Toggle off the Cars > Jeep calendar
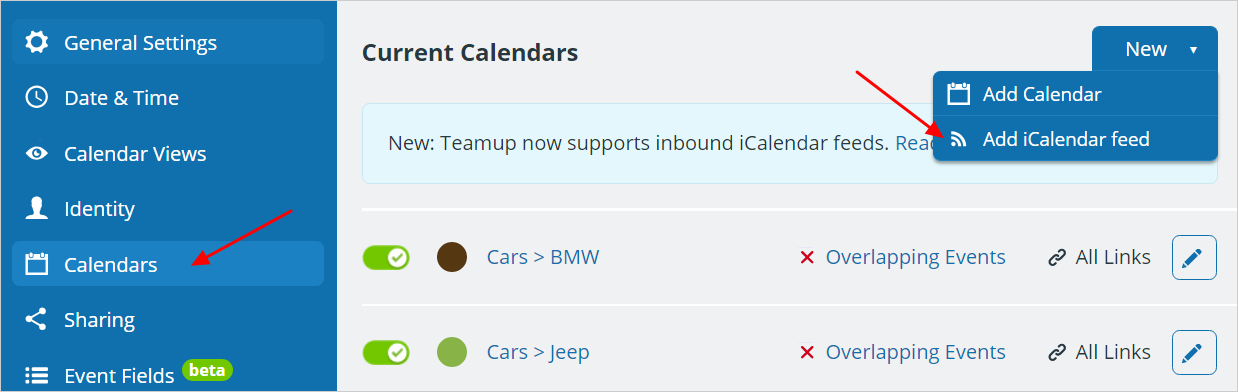Screen dimensions: 1238x392 click(386, 352)
